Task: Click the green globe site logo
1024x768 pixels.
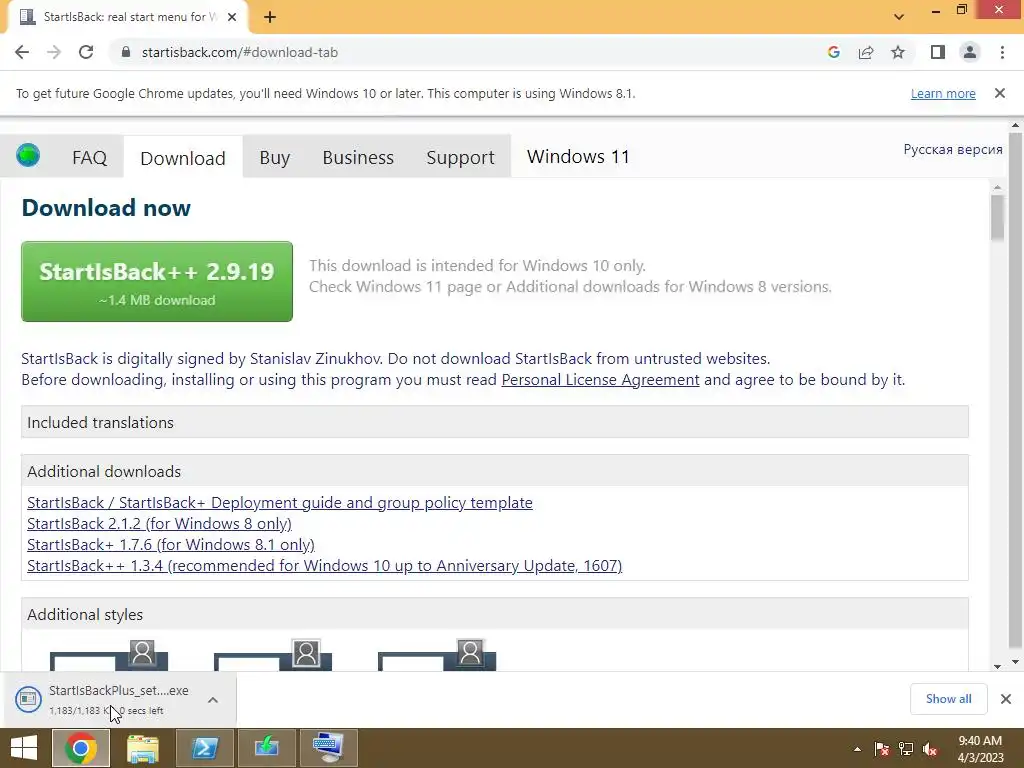Action: coord(28,155)
